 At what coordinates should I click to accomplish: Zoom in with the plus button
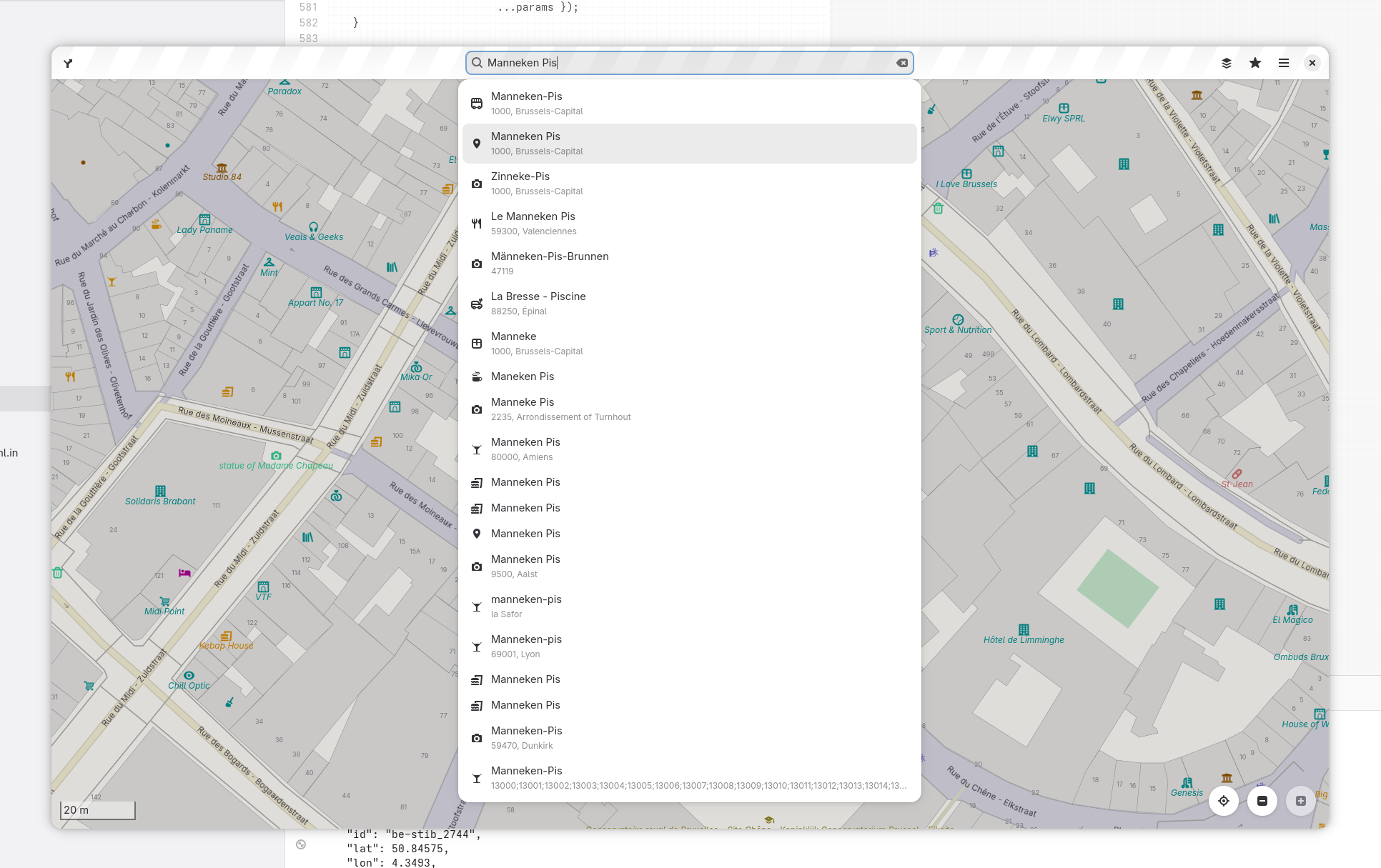click(1301, 801)
